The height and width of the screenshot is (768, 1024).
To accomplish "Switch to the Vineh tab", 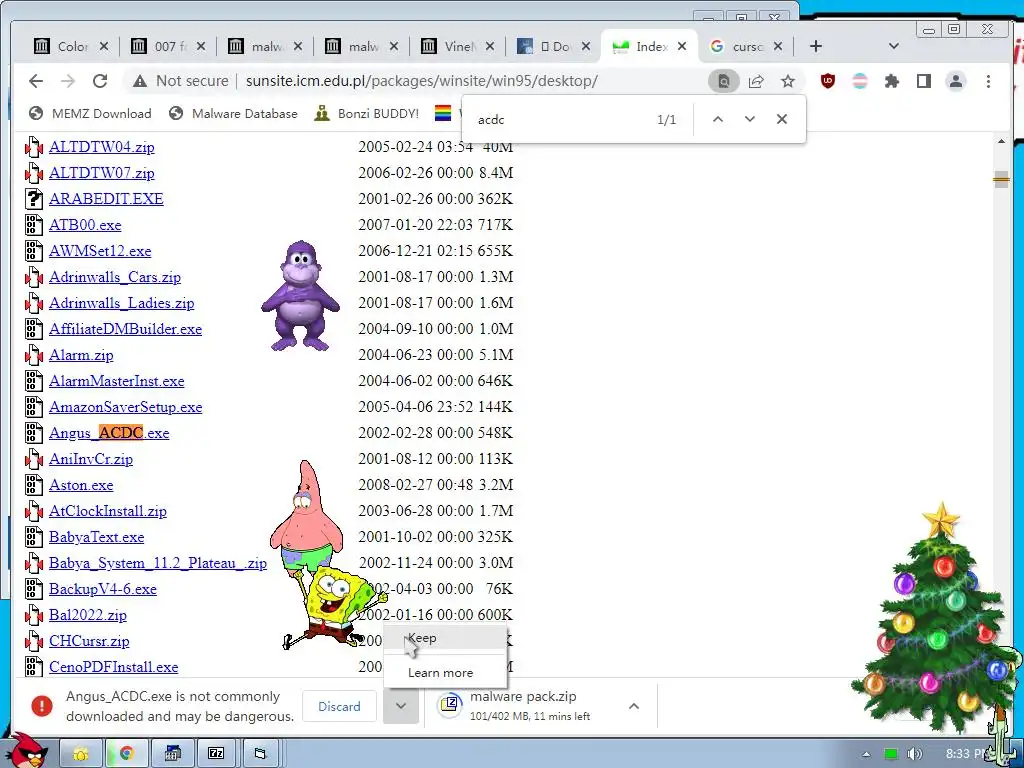I will pyautogui.click(x=458, y=46).
